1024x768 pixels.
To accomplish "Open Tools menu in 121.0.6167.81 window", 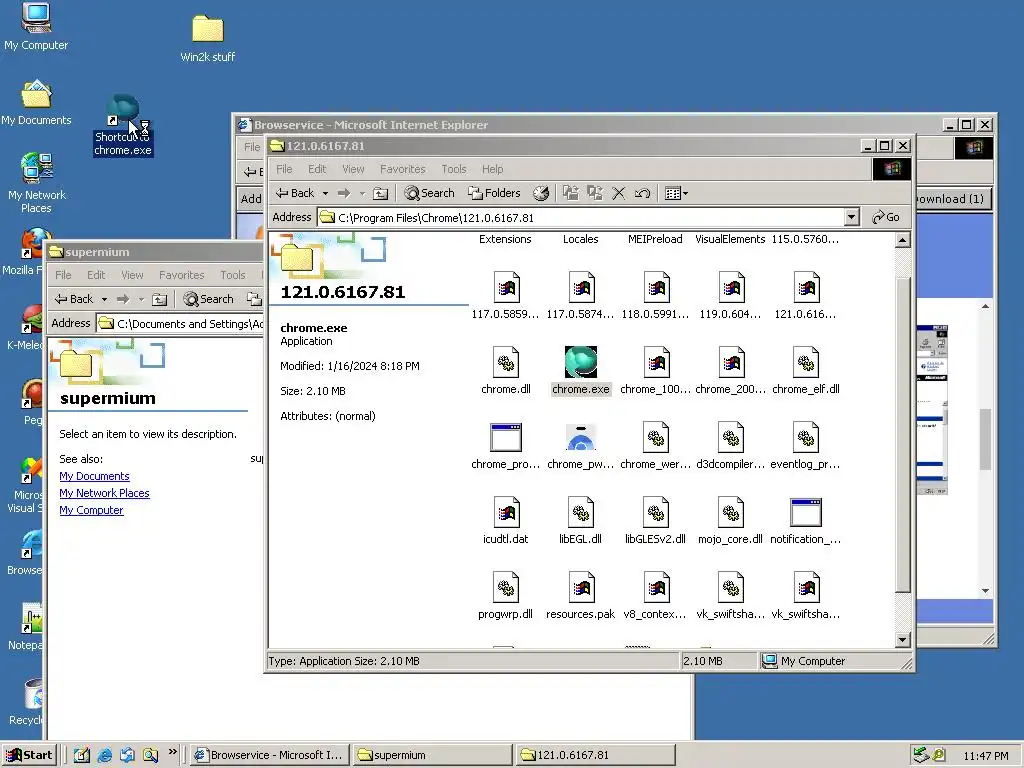I will pyautogui.click(x=453, y=169).
